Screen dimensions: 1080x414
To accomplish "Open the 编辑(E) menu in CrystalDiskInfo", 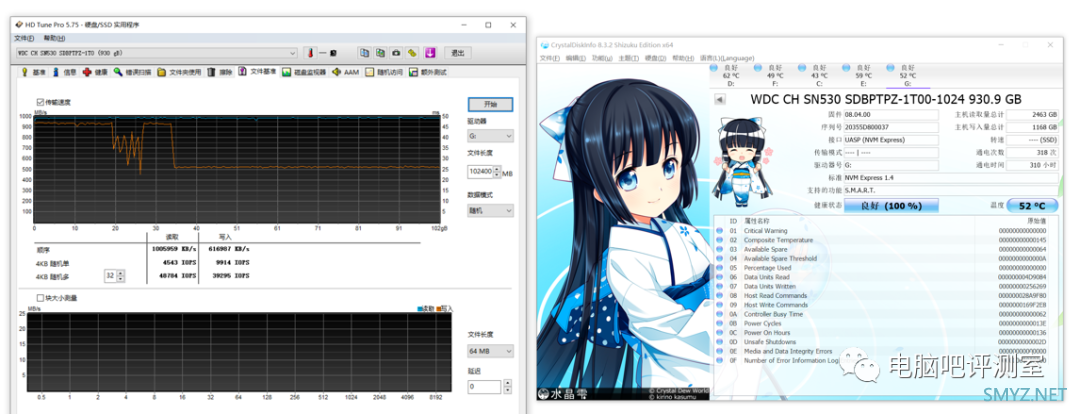I will 576,58.
